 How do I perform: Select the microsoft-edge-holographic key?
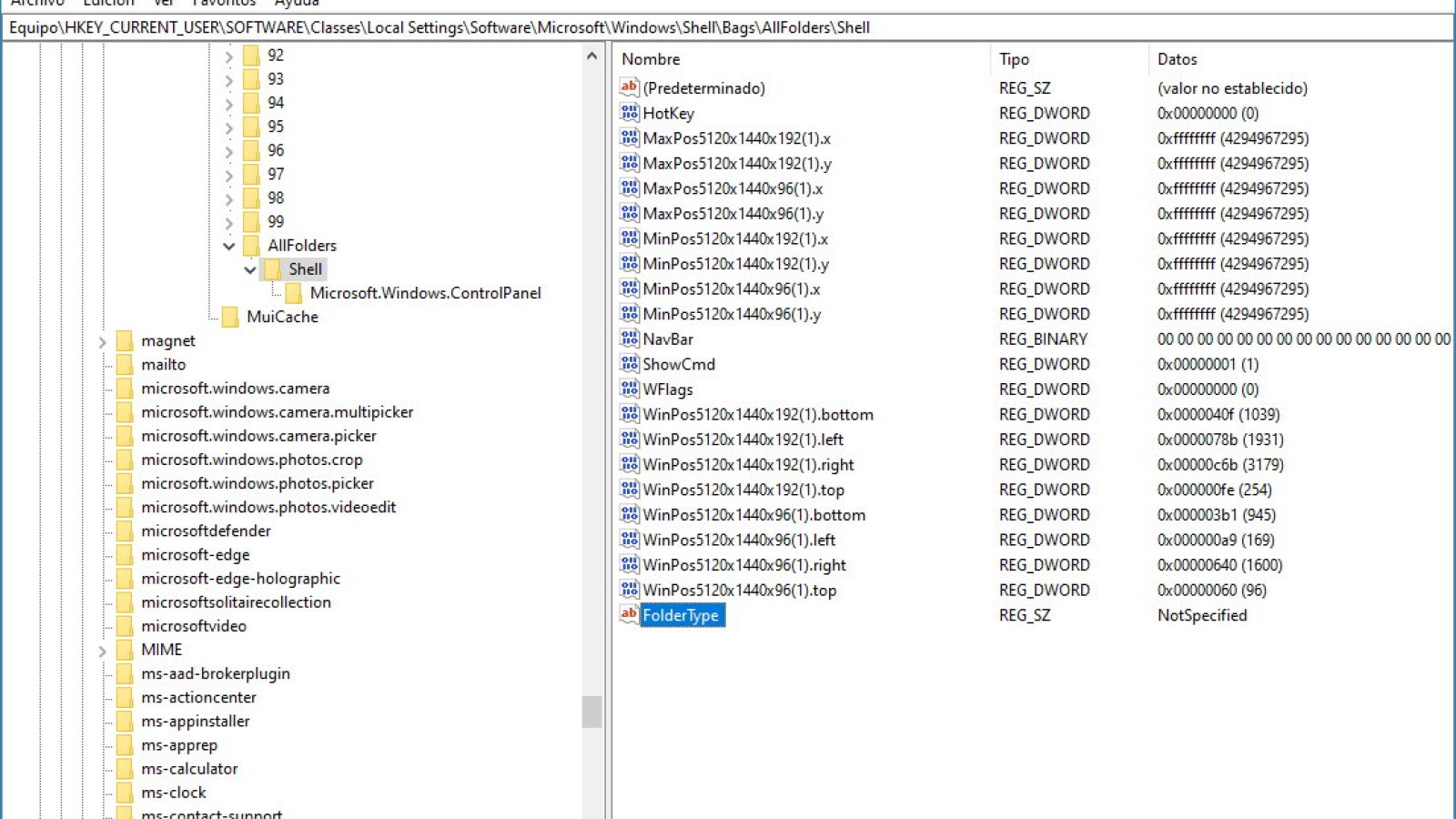coord(241,578)
